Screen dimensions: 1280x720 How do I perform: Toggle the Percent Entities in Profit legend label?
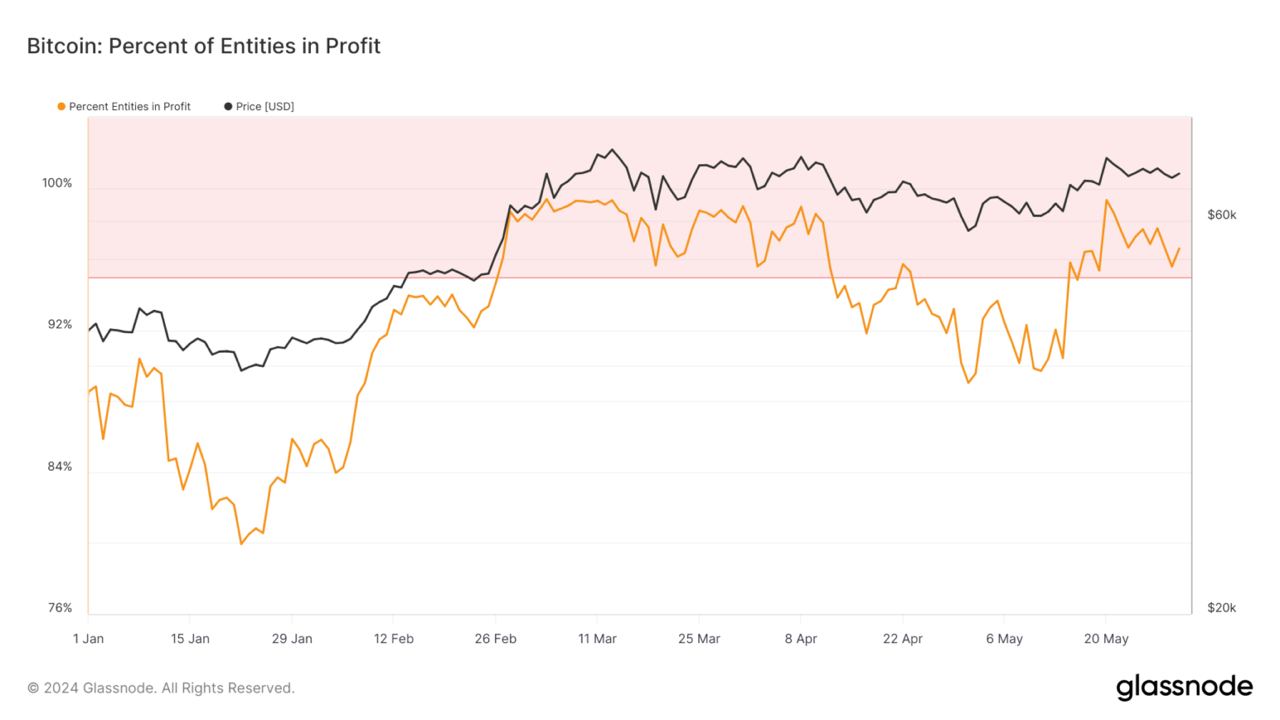(x=130, y=106)
